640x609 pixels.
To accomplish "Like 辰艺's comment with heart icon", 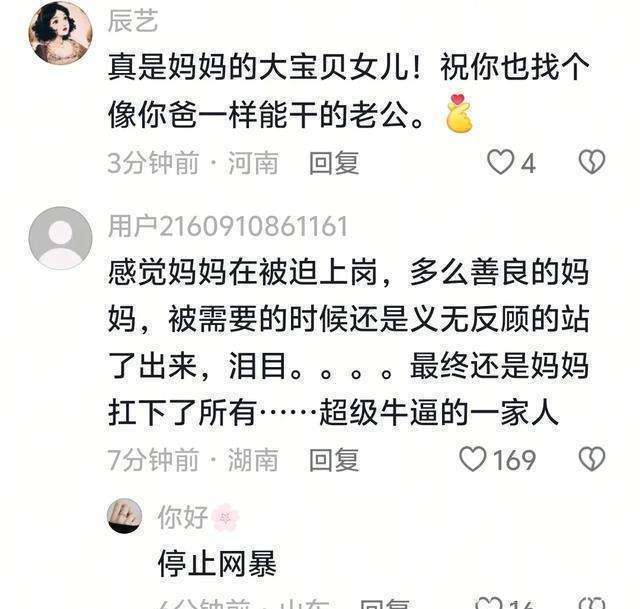I will pos(500,162).
